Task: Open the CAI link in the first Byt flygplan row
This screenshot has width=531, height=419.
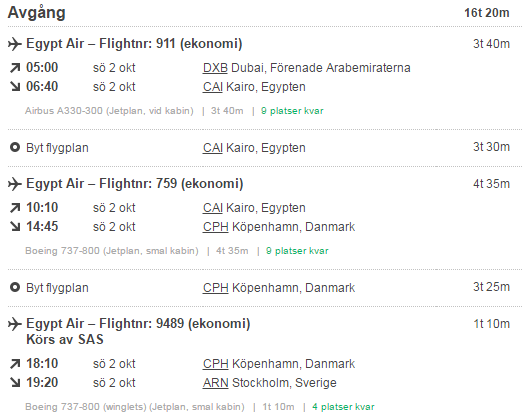Action: pyautogui.click(x=213, y=148)
